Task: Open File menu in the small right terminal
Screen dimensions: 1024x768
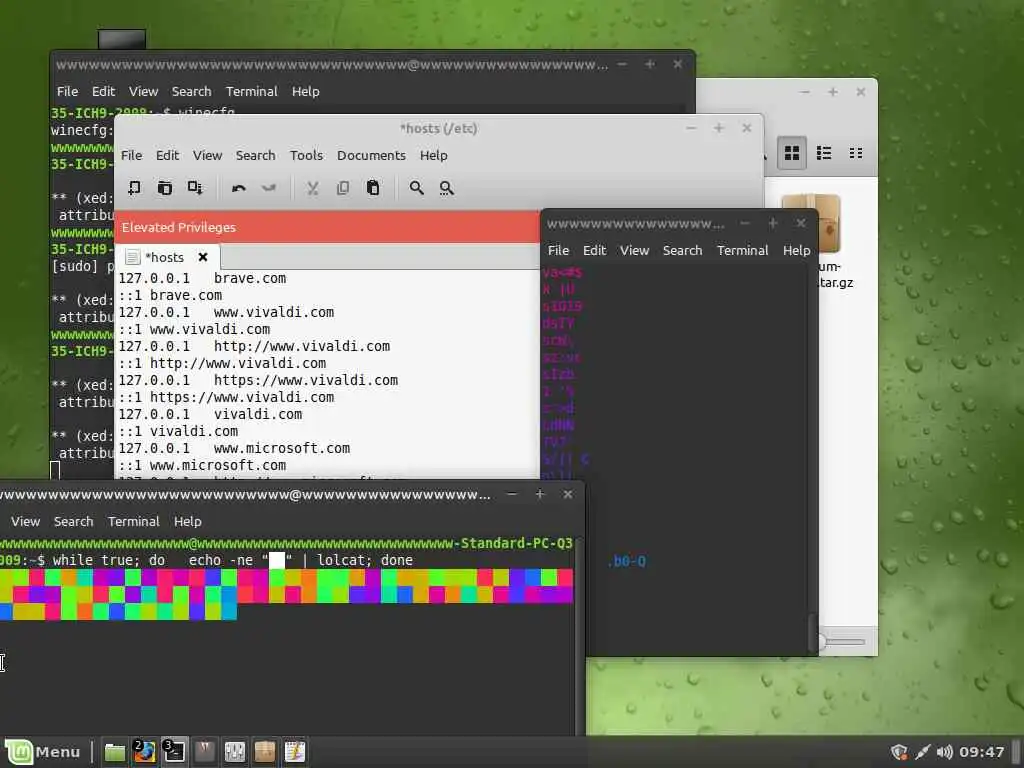Action: pyautogui.click(x=558, y=250)
